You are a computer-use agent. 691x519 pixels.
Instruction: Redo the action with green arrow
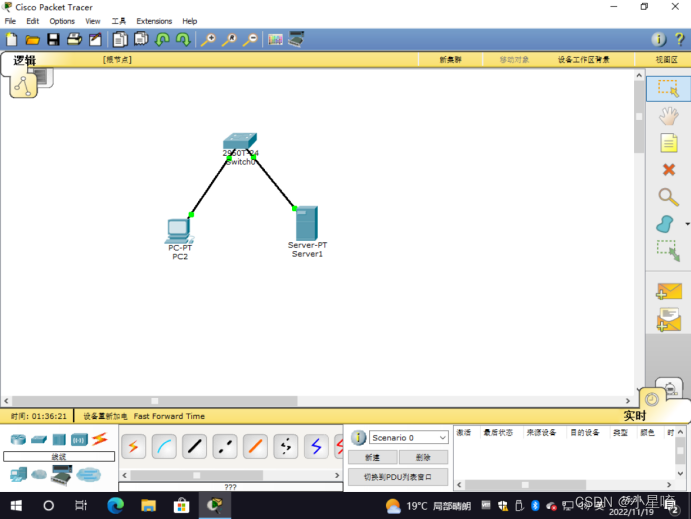(x=183, y=40)
